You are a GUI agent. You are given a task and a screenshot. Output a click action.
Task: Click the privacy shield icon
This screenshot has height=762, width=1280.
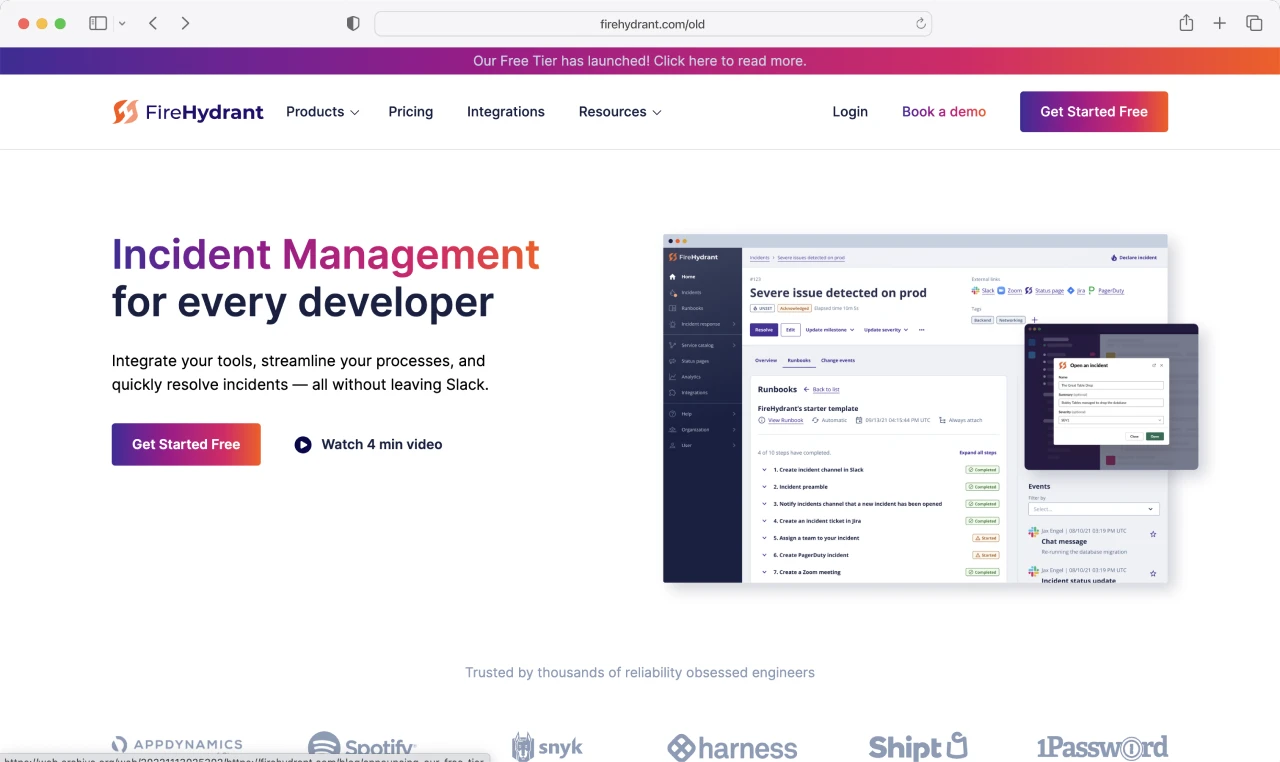(353, 23)
